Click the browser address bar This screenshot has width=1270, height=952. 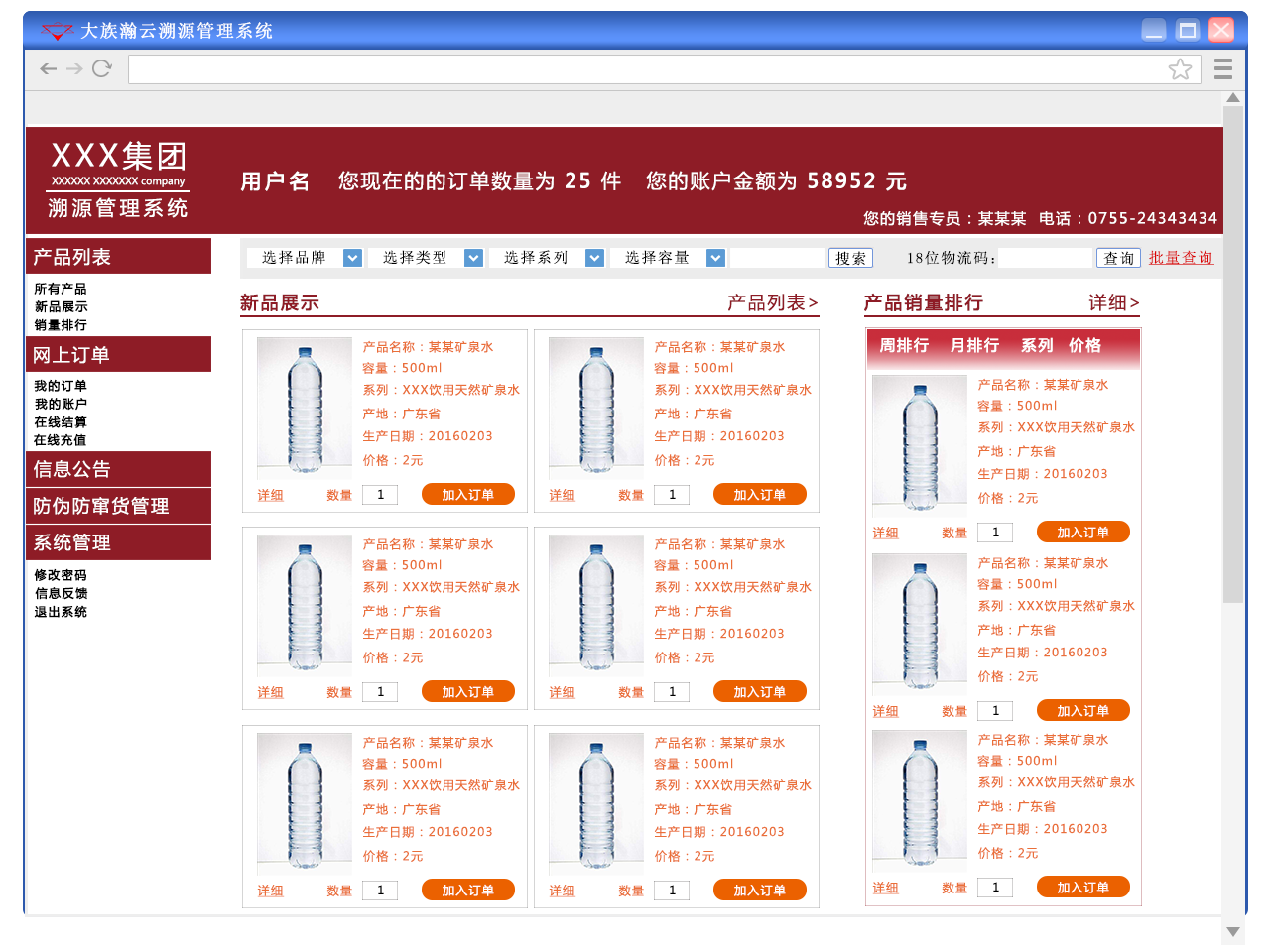[645, 68]
